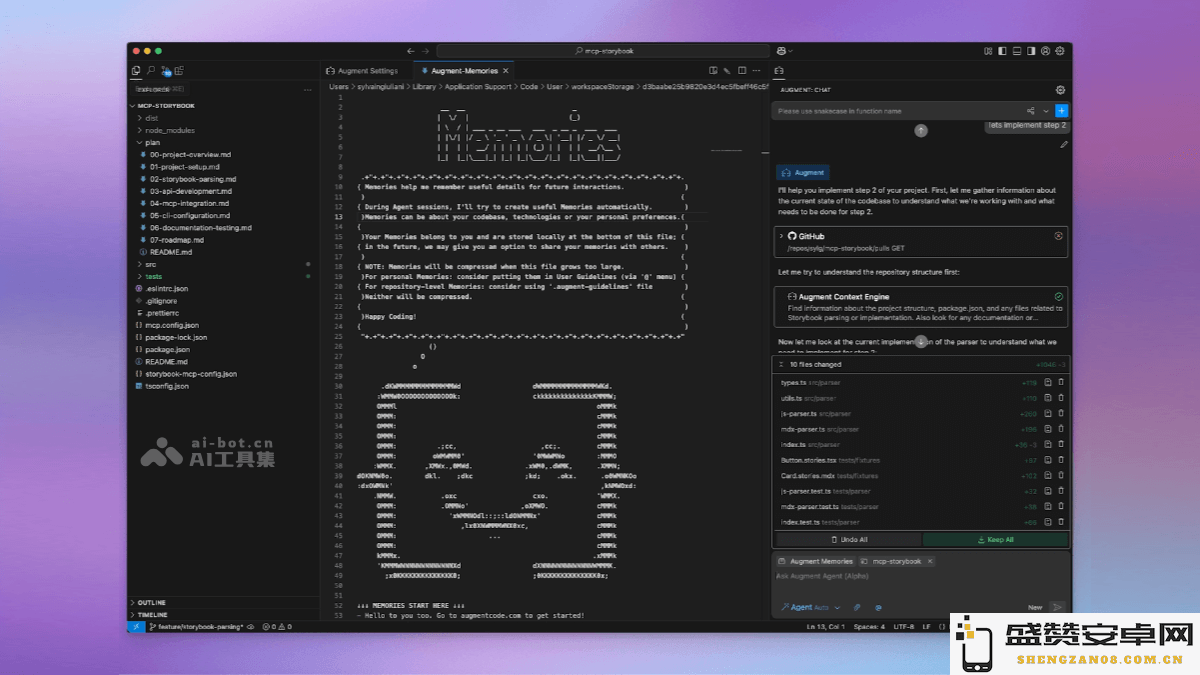Open diff for types.ts changes
Viewport: 1200px width, 675px height.
[1047, 383]
